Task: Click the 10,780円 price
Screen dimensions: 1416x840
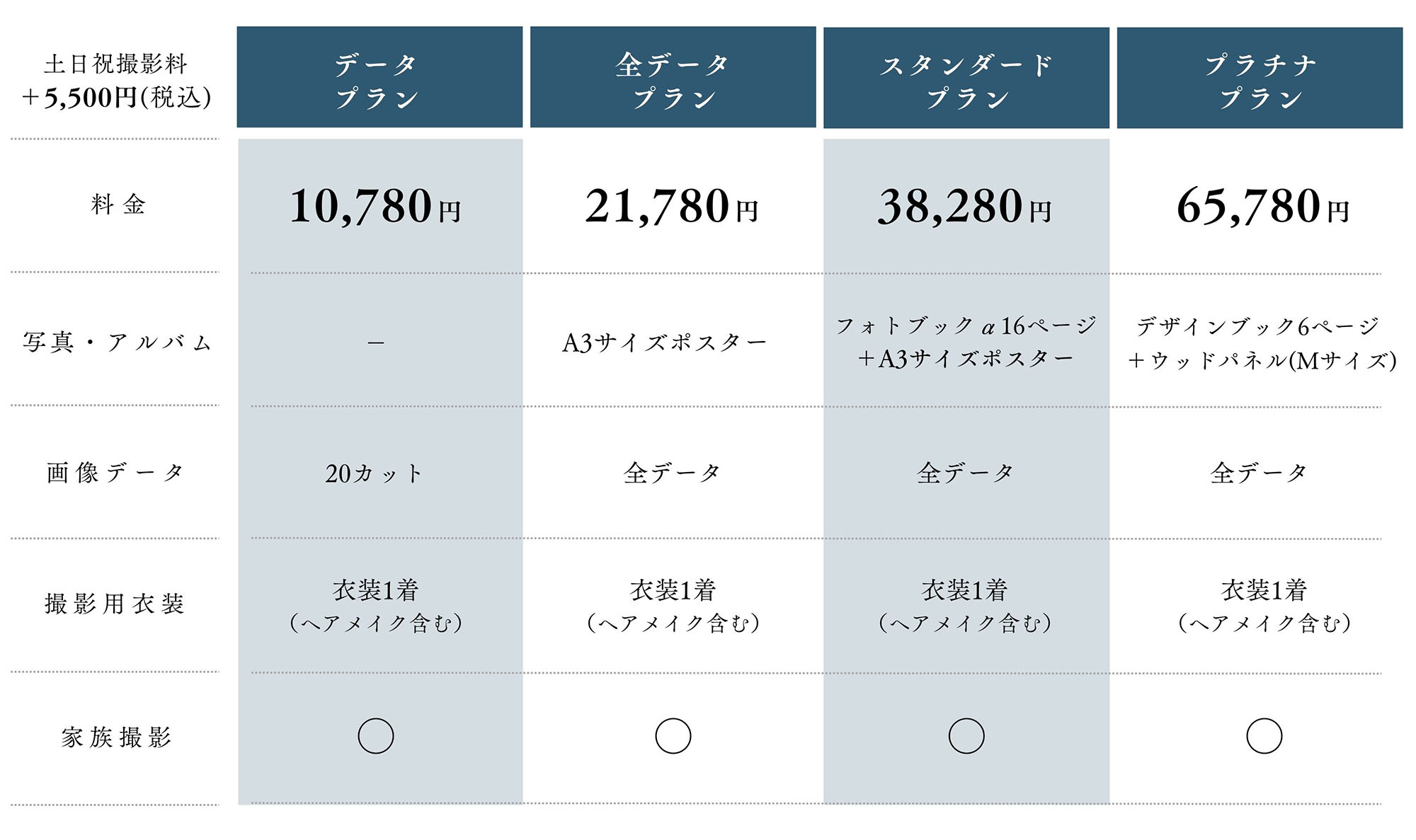Action: pyautogui.click(x=375, y=207)
